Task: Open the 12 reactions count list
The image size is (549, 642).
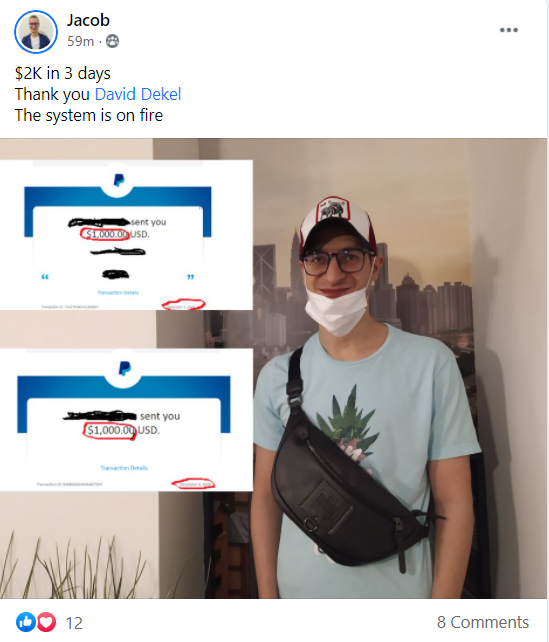Action: click(x=74, y=623)
